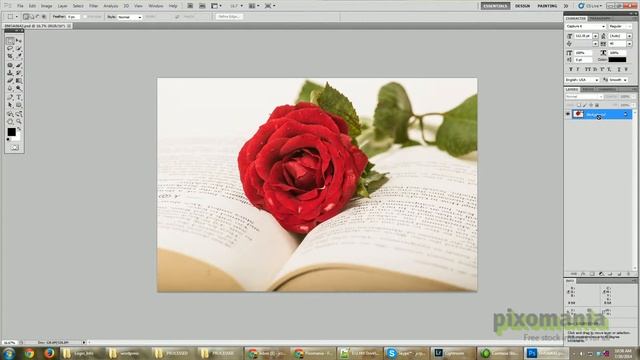The height and width of the screenshot is (360, 640).
Task: Open Skype from the Windows taskbar
Action: [x=406, y=353]
